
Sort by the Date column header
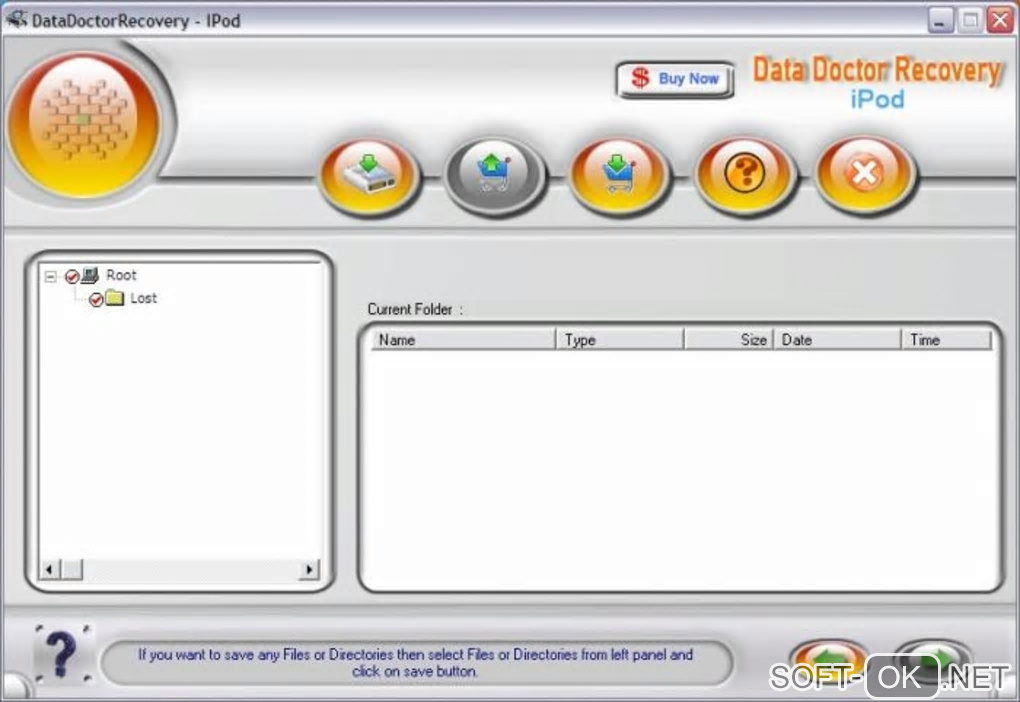[837, 340]
